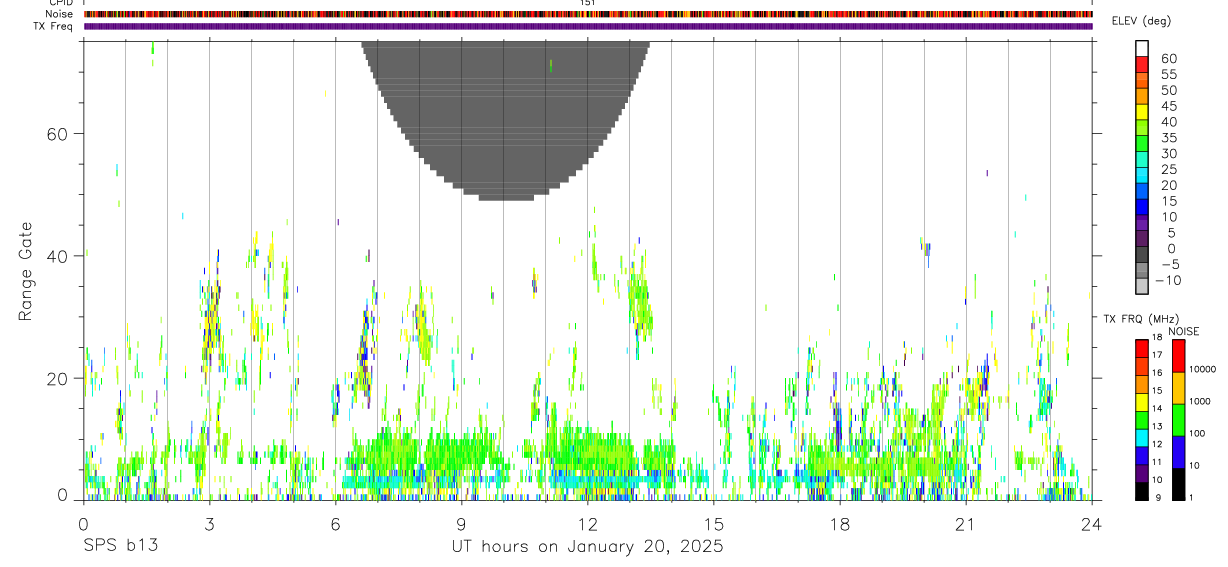Click the blue swatch in NOISE bar

(1178, 452)
